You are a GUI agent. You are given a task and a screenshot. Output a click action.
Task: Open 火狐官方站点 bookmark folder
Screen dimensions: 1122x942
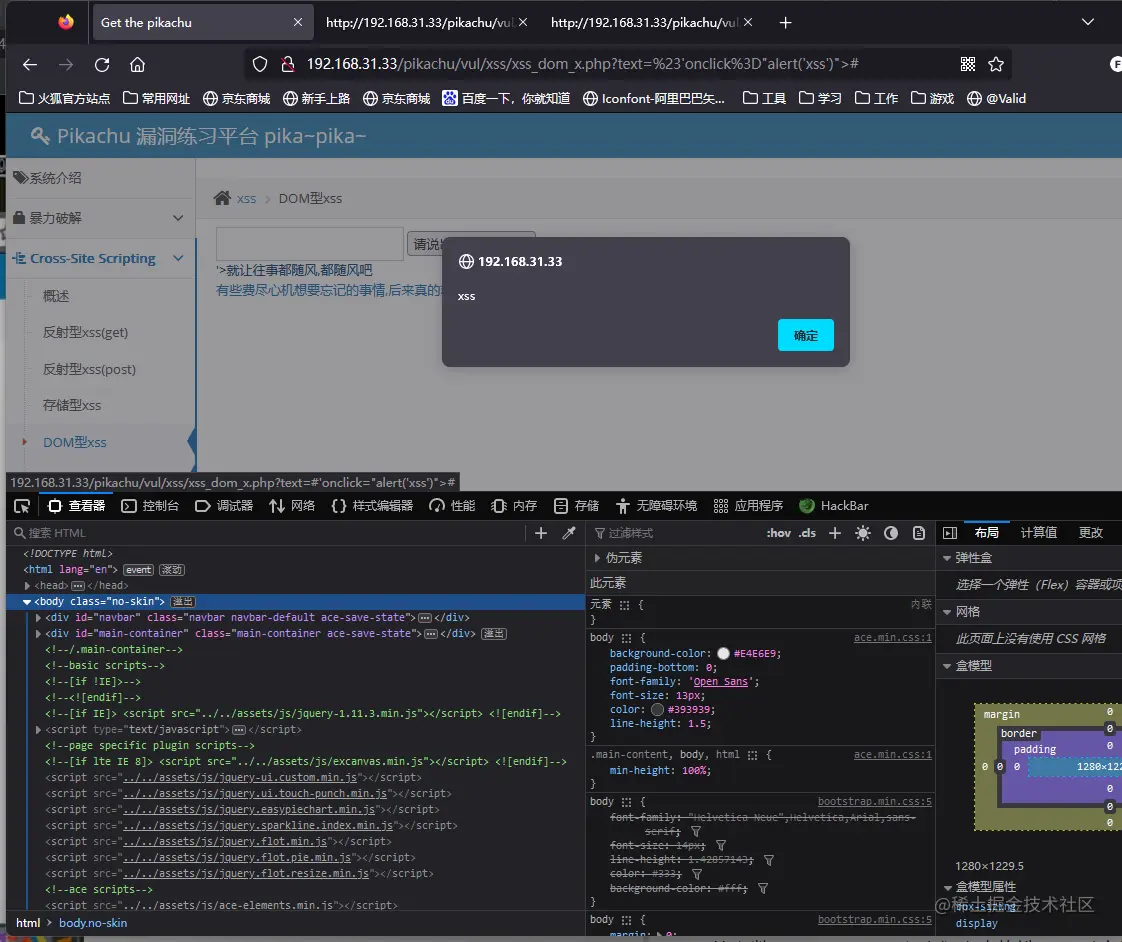(64, 98)
